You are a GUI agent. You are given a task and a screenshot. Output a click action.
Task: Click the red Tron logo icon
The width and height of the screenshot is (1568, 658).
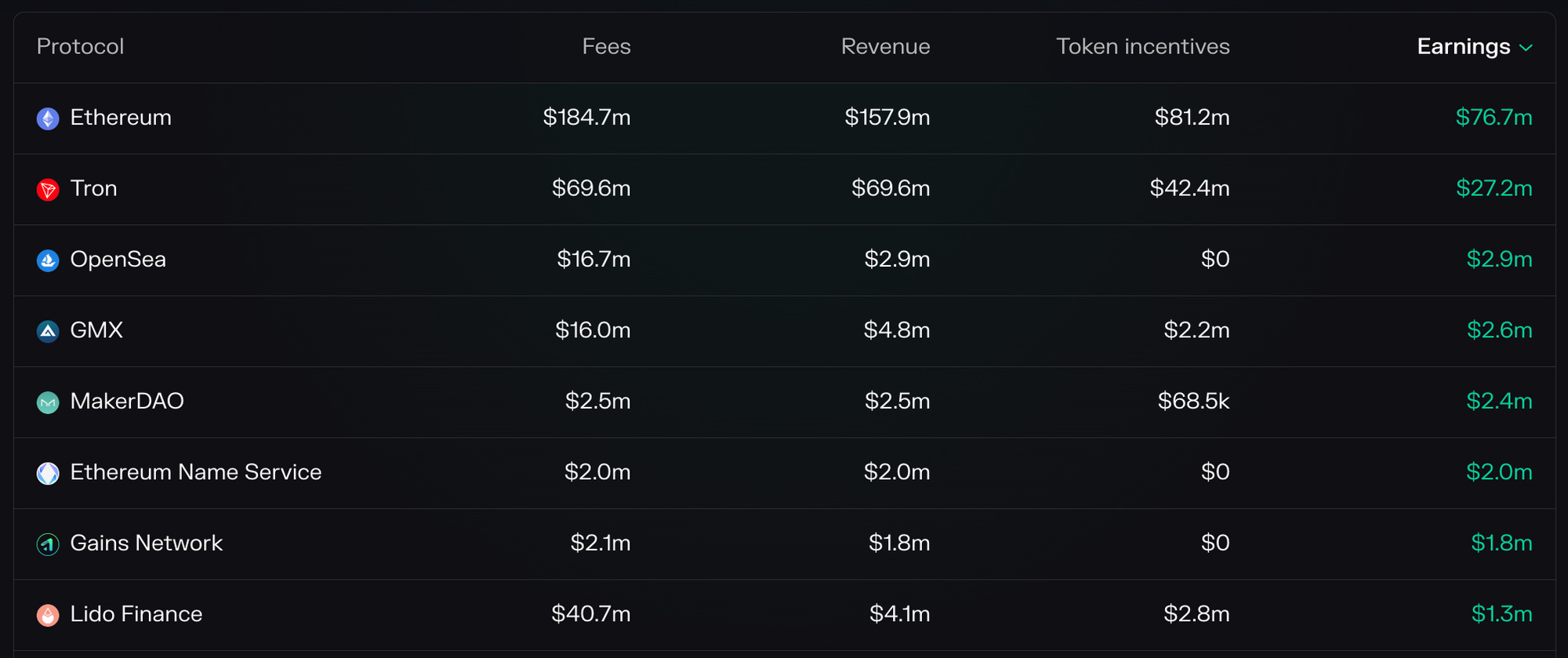[48, 190]
